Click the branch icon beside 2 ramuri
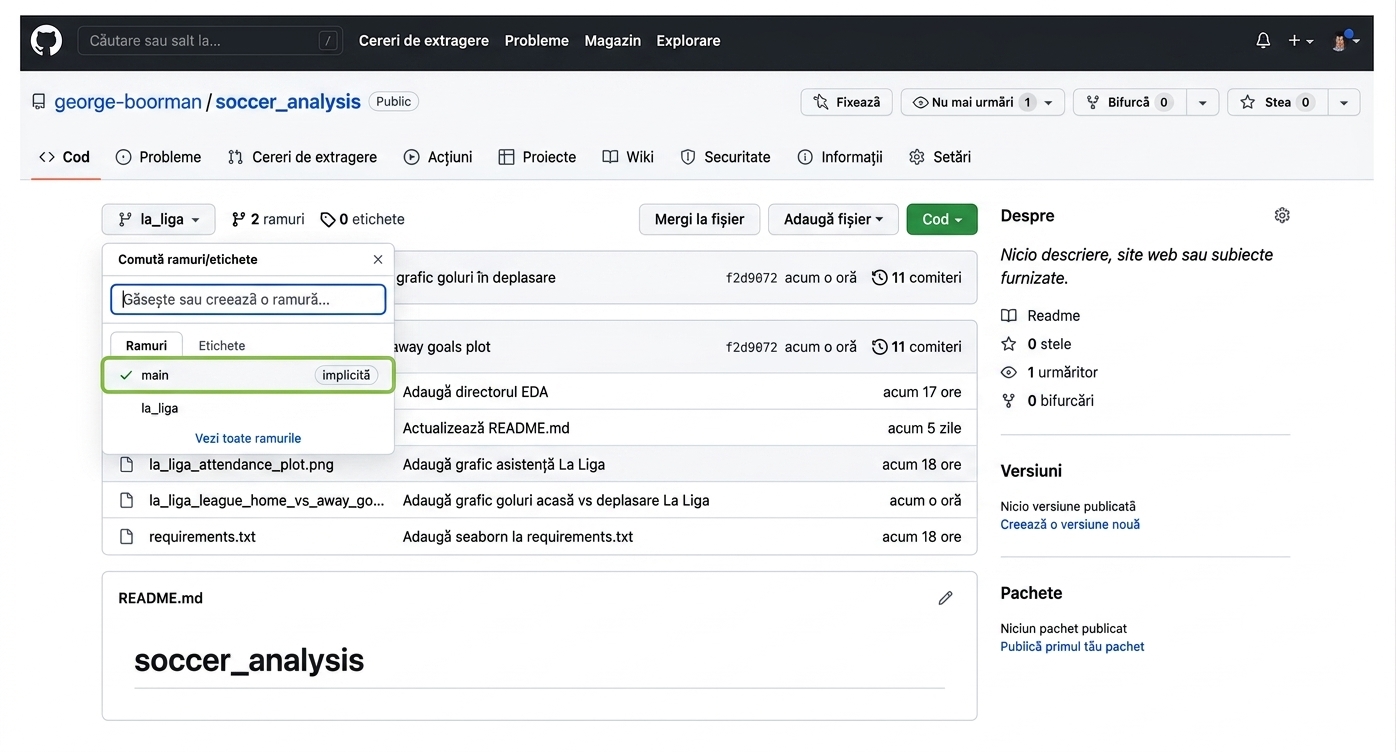Image resolution: width=1396 pixels, height=752 pixels. pos(239,219)
